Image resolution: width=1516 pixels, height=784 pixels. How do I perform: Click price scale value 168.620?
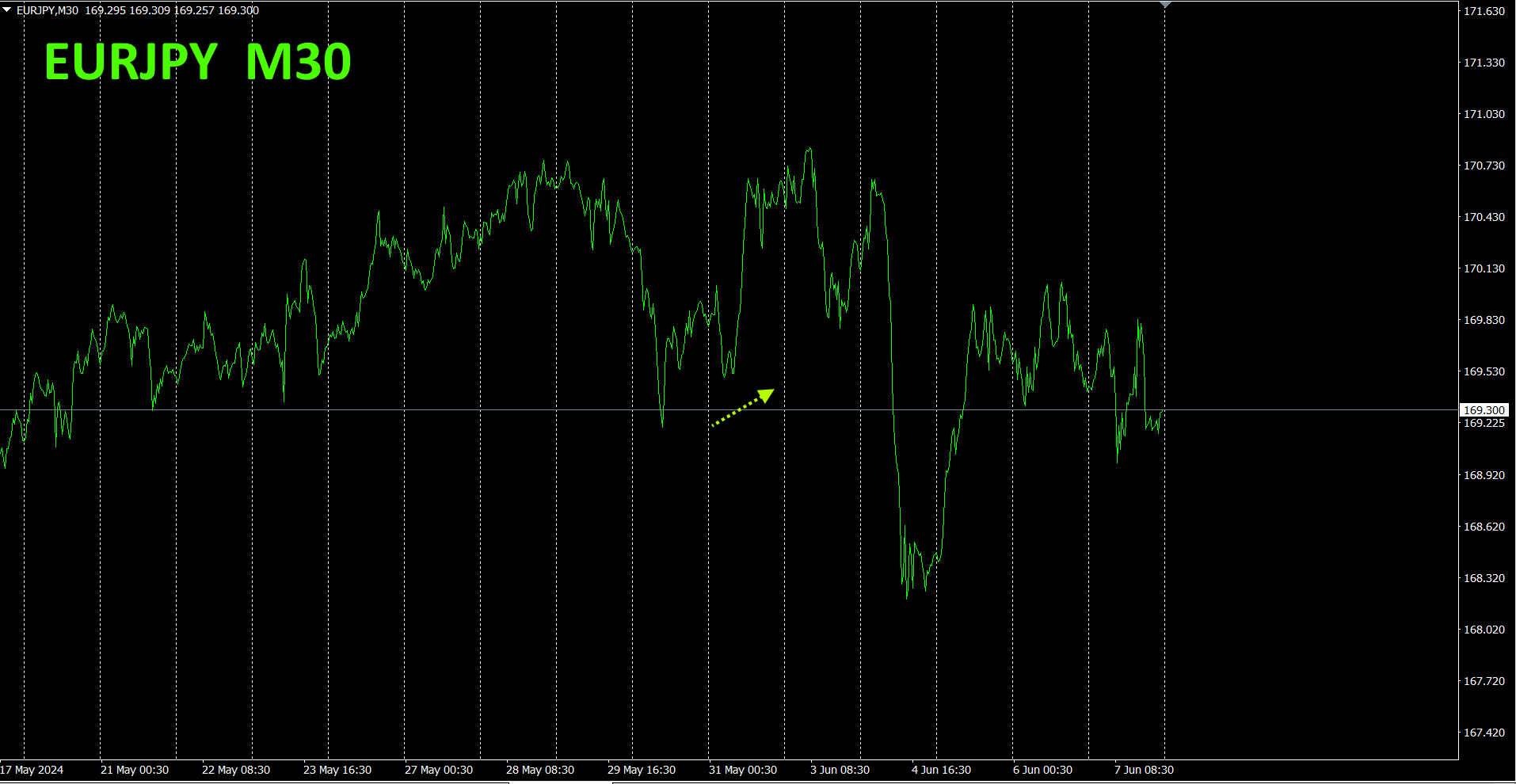pos(1484,527)
